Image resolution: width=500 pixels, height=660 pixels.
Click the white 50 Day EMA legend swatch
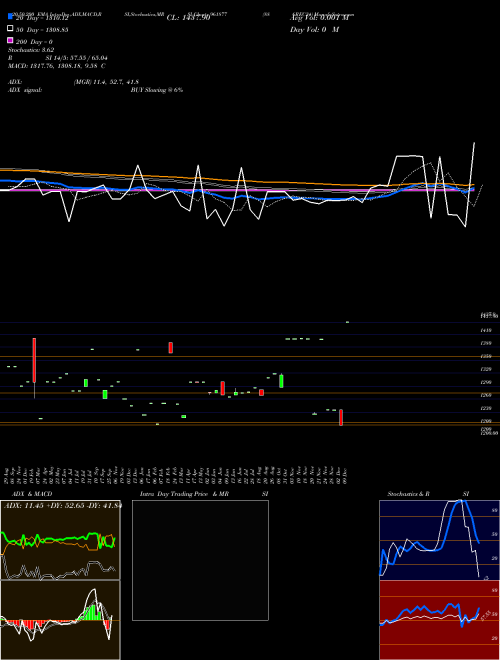click(10, 29)
